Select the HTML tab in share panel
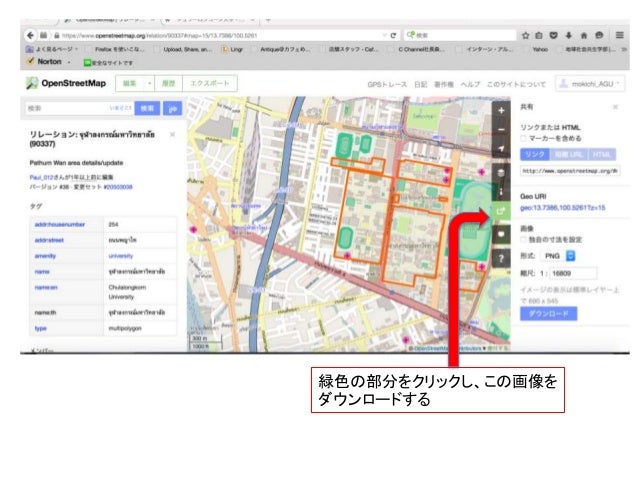 click(x=602, y=154)
